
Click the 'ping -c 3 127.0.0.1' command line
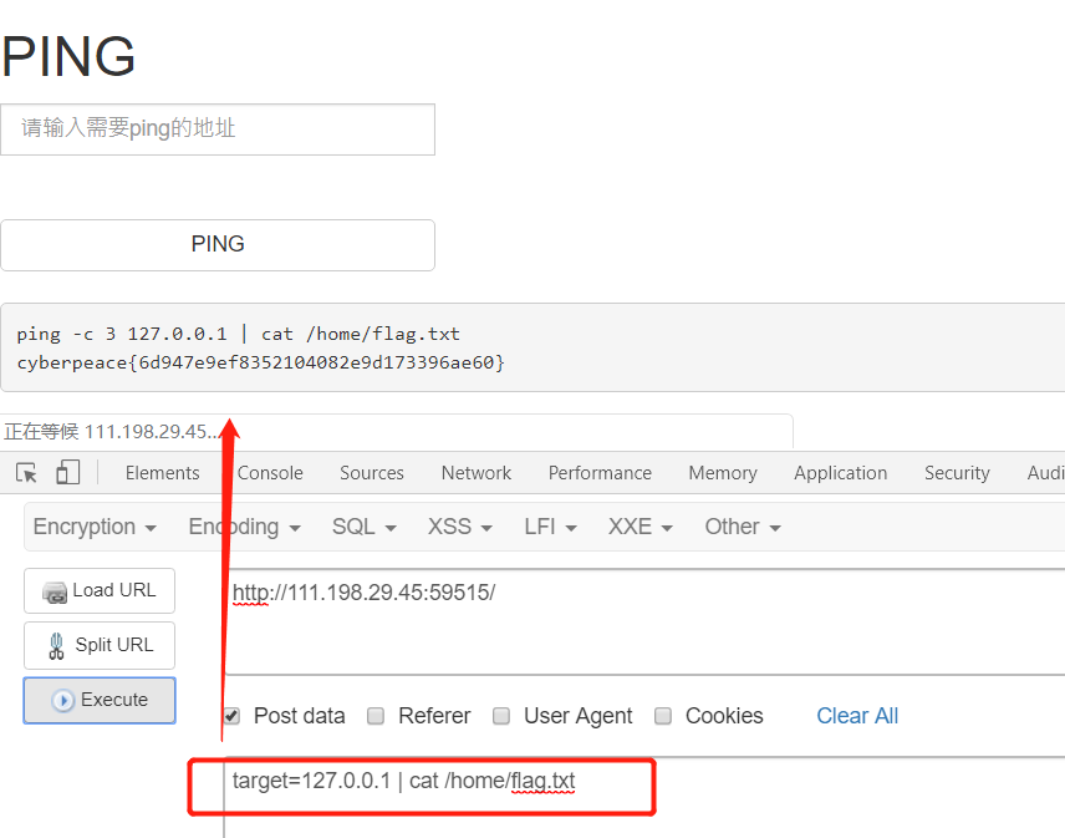tap(238, 334)
